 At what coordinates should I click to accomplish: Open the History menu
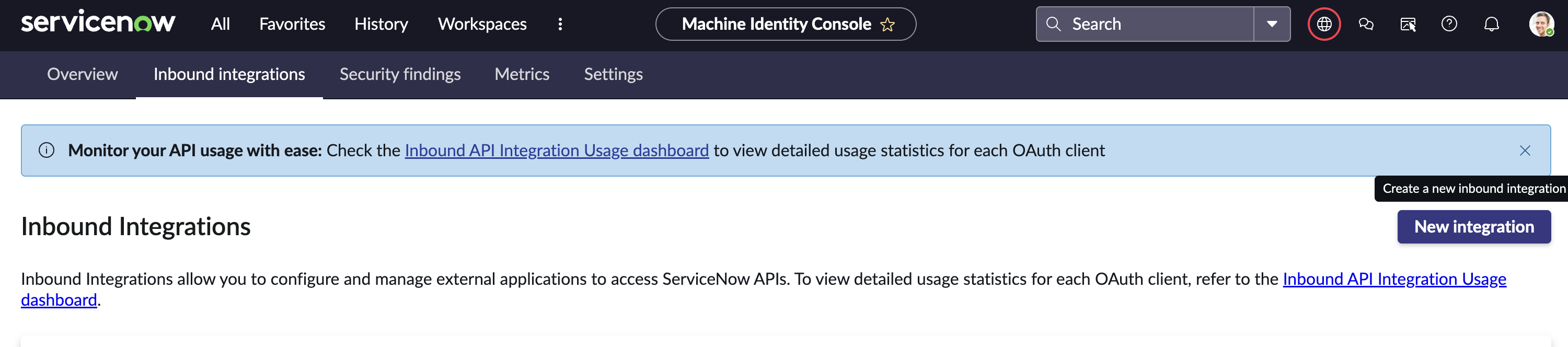381,25
